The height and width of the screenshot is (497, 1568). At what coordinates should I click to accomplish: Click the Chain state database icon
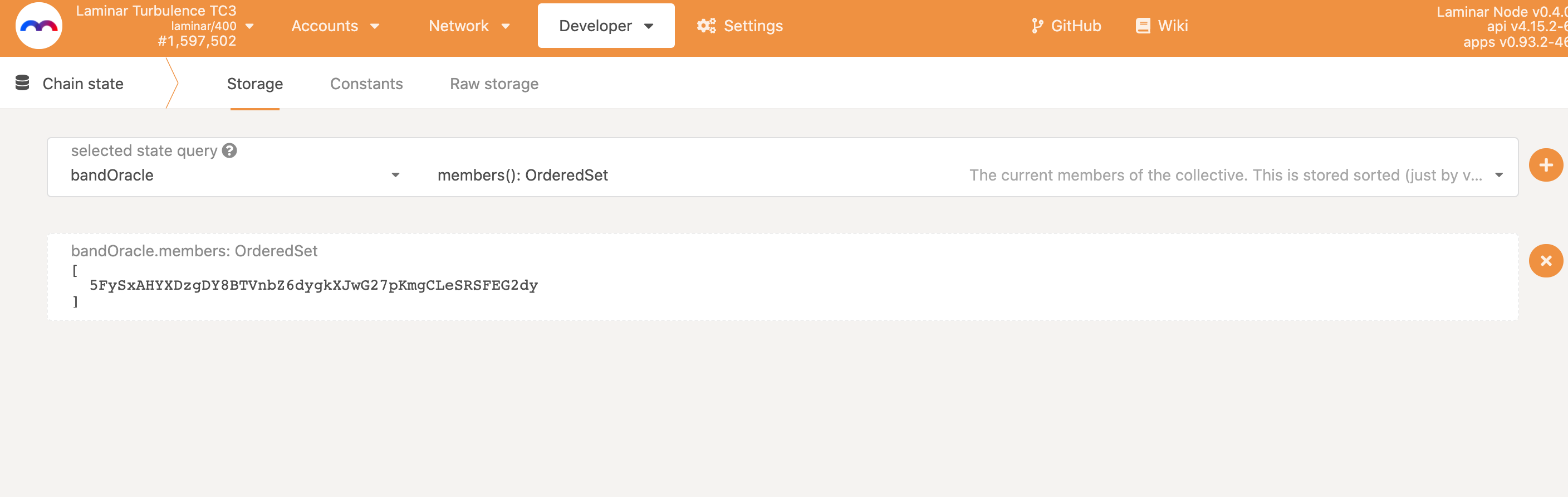22,83
